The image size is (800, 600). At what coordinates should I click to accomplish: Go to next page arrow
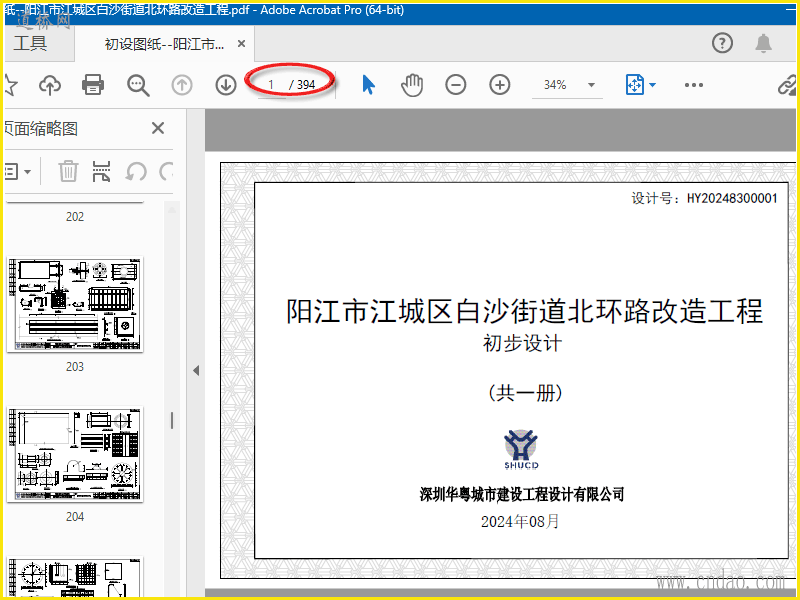[226, 85]
